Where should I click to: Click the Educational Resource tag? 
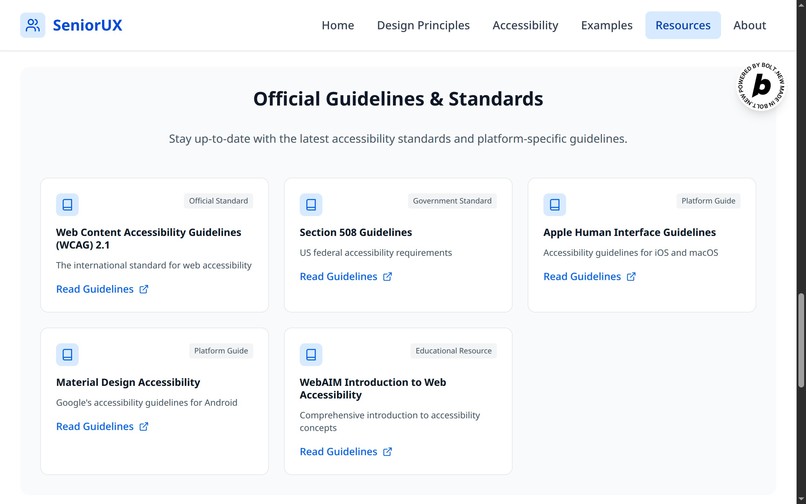(x=453, y=351)
